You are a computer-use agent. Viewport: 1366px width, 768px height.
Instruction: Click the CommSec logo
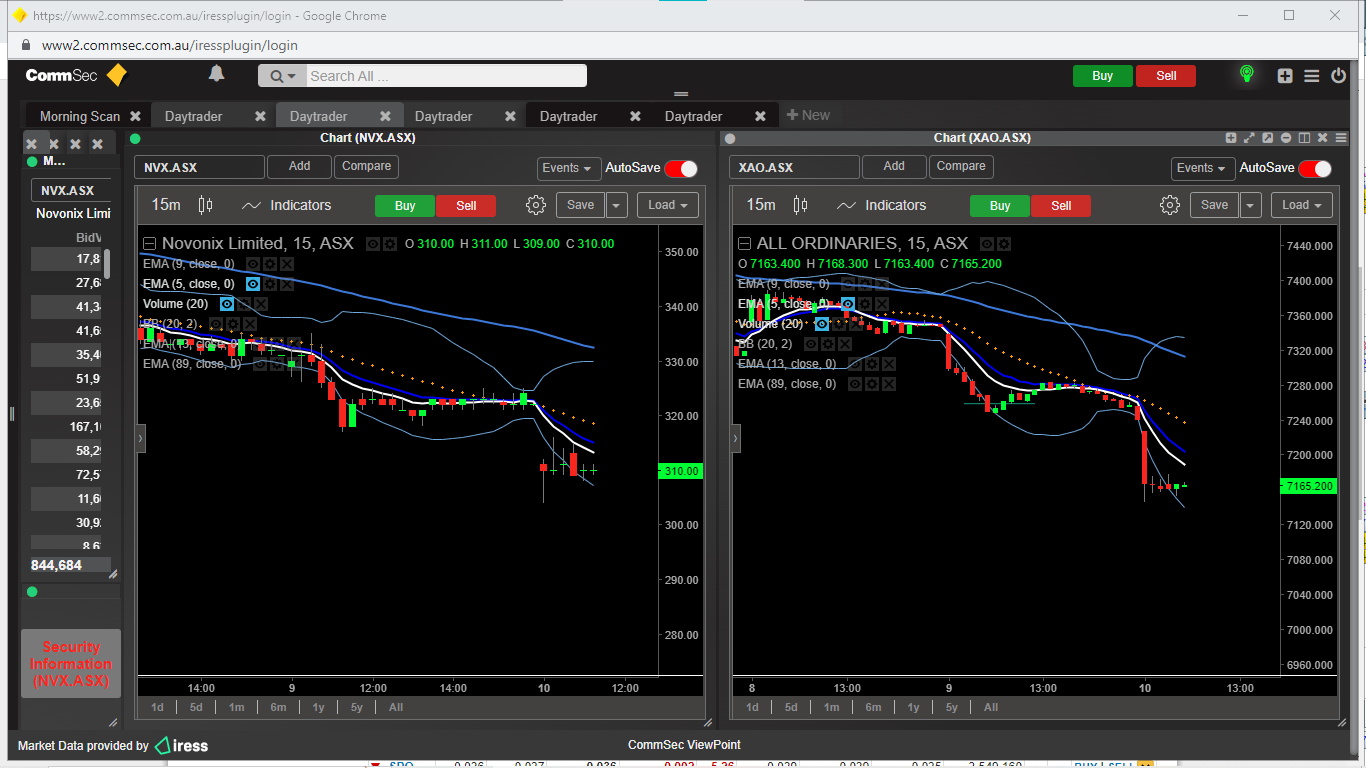click(76, 75)
